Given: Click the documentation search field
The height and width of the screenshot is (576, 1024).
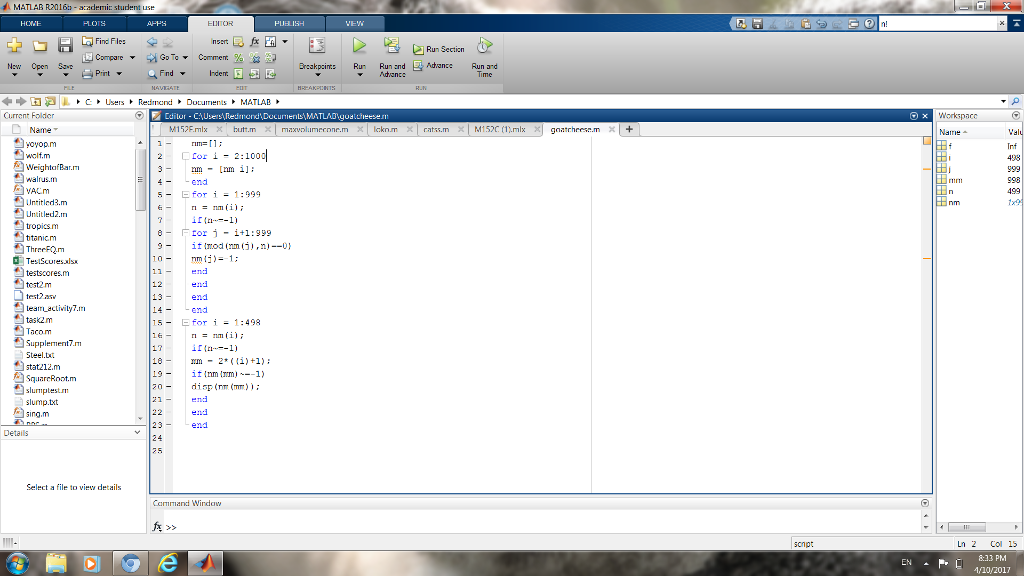Looking at the screenshot, I should 938,24.
